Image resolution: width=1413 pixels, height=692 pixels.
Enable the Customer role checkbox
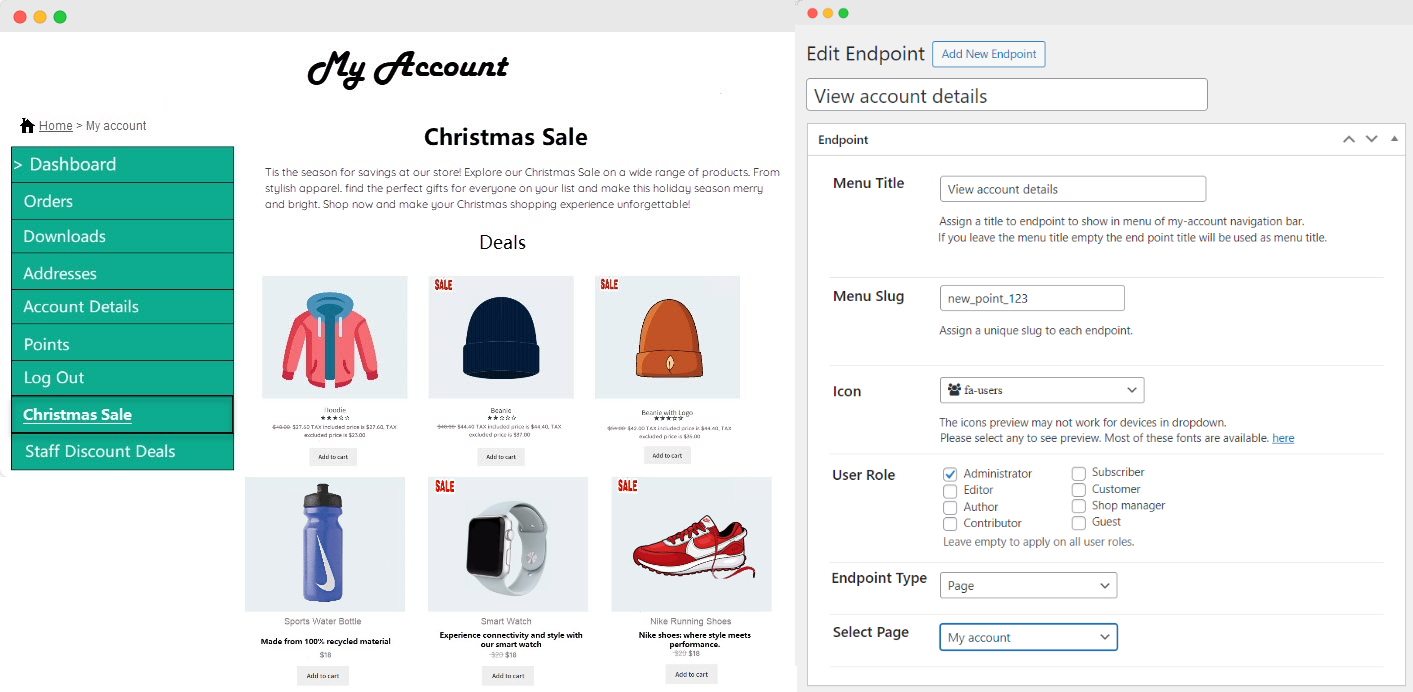pyautogui.click(x=1078, y=489)
